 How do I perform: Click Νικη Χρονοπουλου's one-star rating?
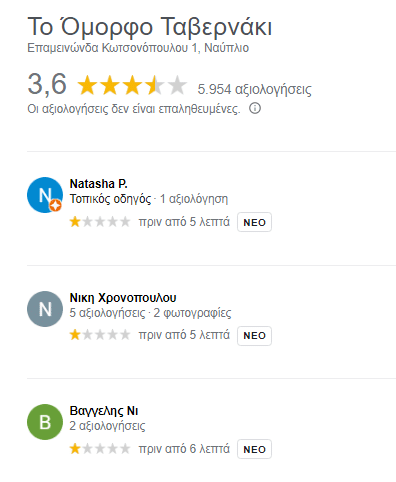pyautogui.click(x=100, y=335)
